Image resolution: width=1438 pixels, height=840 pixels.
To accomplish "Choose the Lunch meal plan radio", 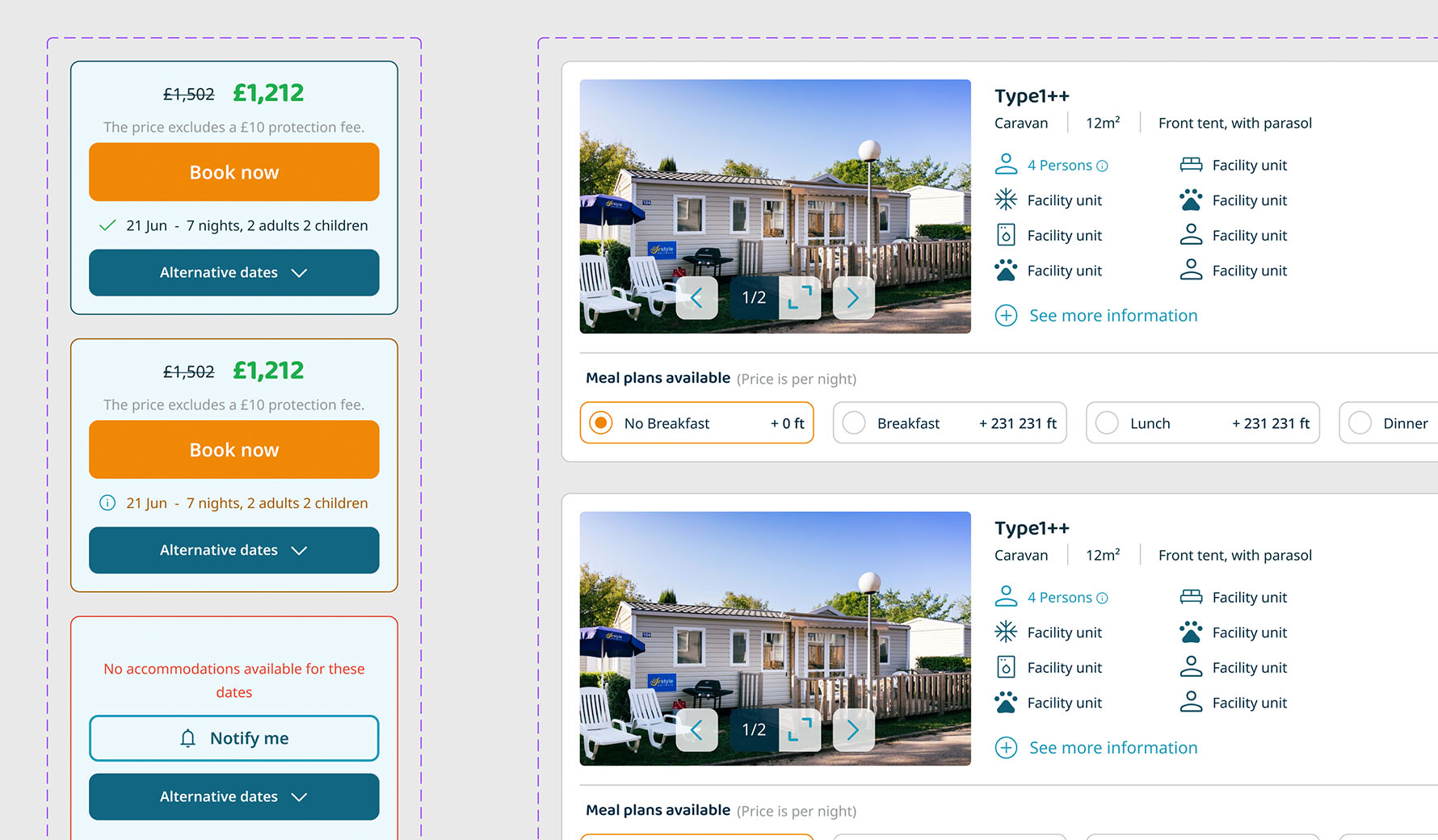I will pyautogui.click(x=1107, y=423).
